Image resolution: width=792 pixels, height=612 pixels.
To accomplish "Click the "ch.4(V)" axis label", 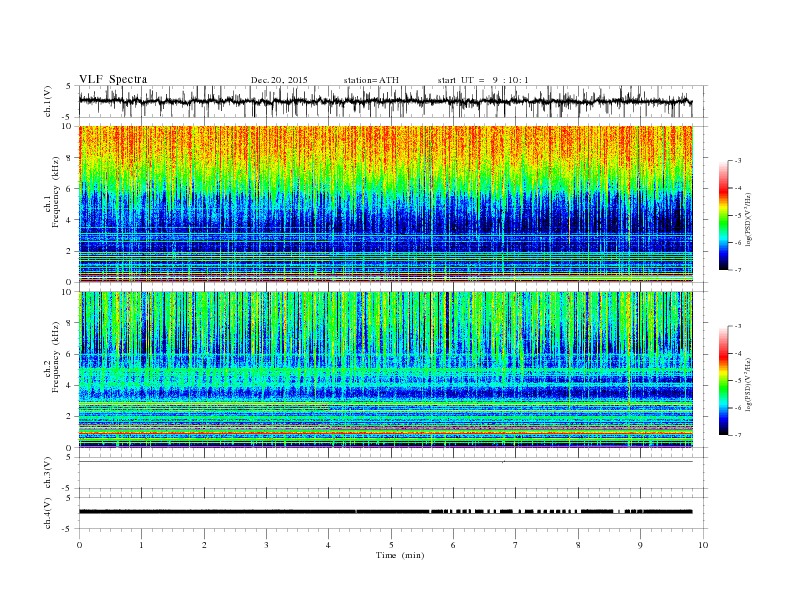I will (x=48, y=513).
